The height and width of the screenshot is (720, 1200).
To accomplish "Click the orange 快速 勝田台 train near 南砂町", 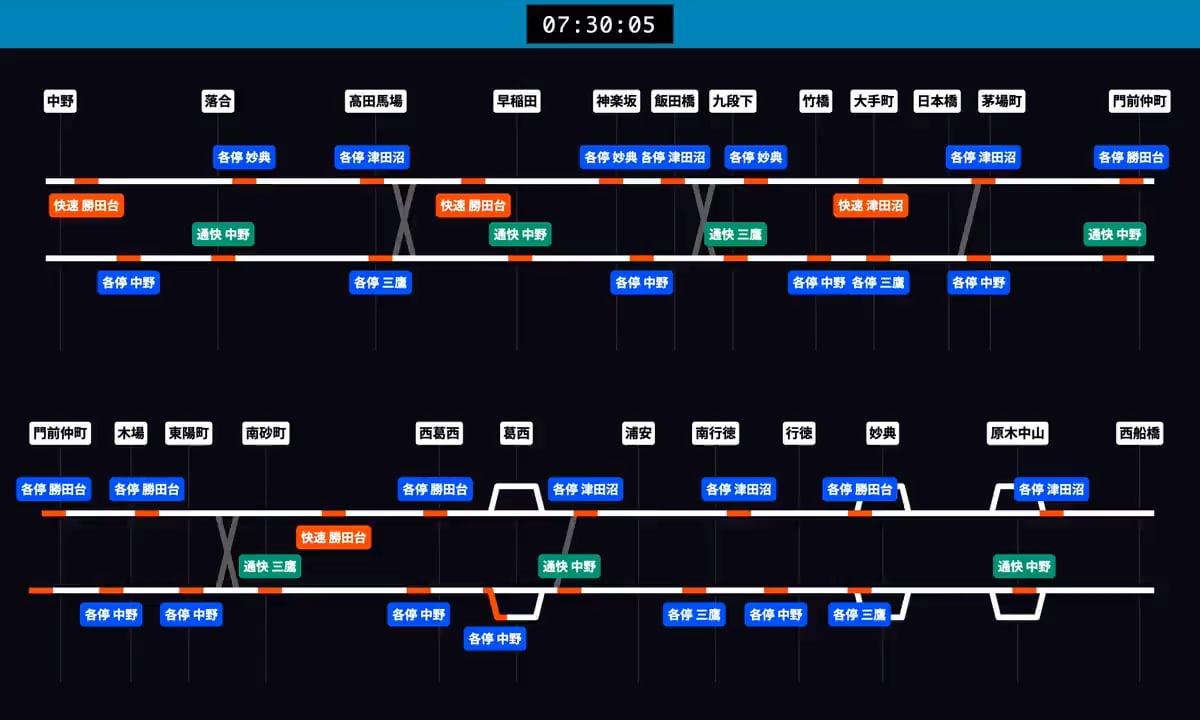I will point(334,538).
